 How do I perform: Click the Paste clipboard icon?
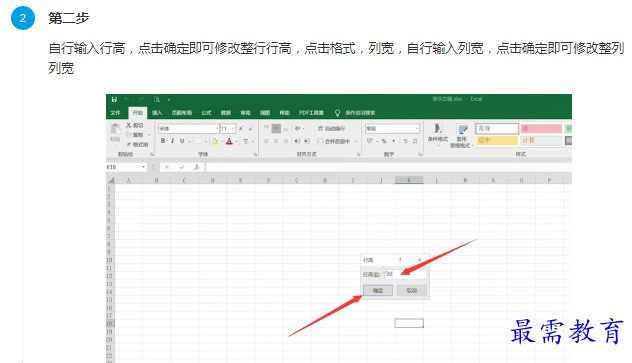click(x=115, y=129)
